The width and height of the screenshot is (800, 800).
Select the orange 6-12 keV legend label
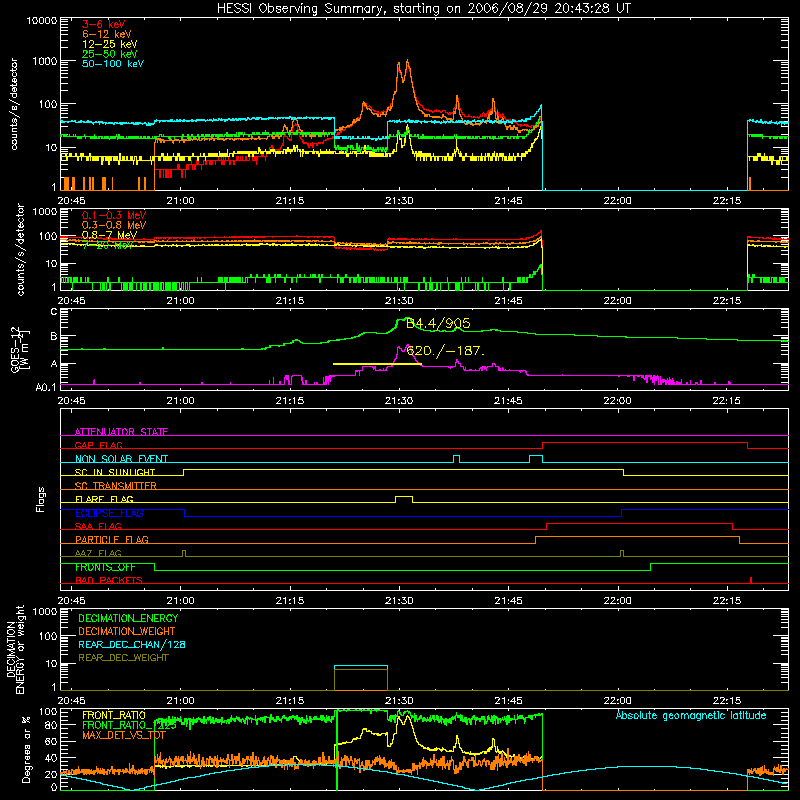point(107,34)
